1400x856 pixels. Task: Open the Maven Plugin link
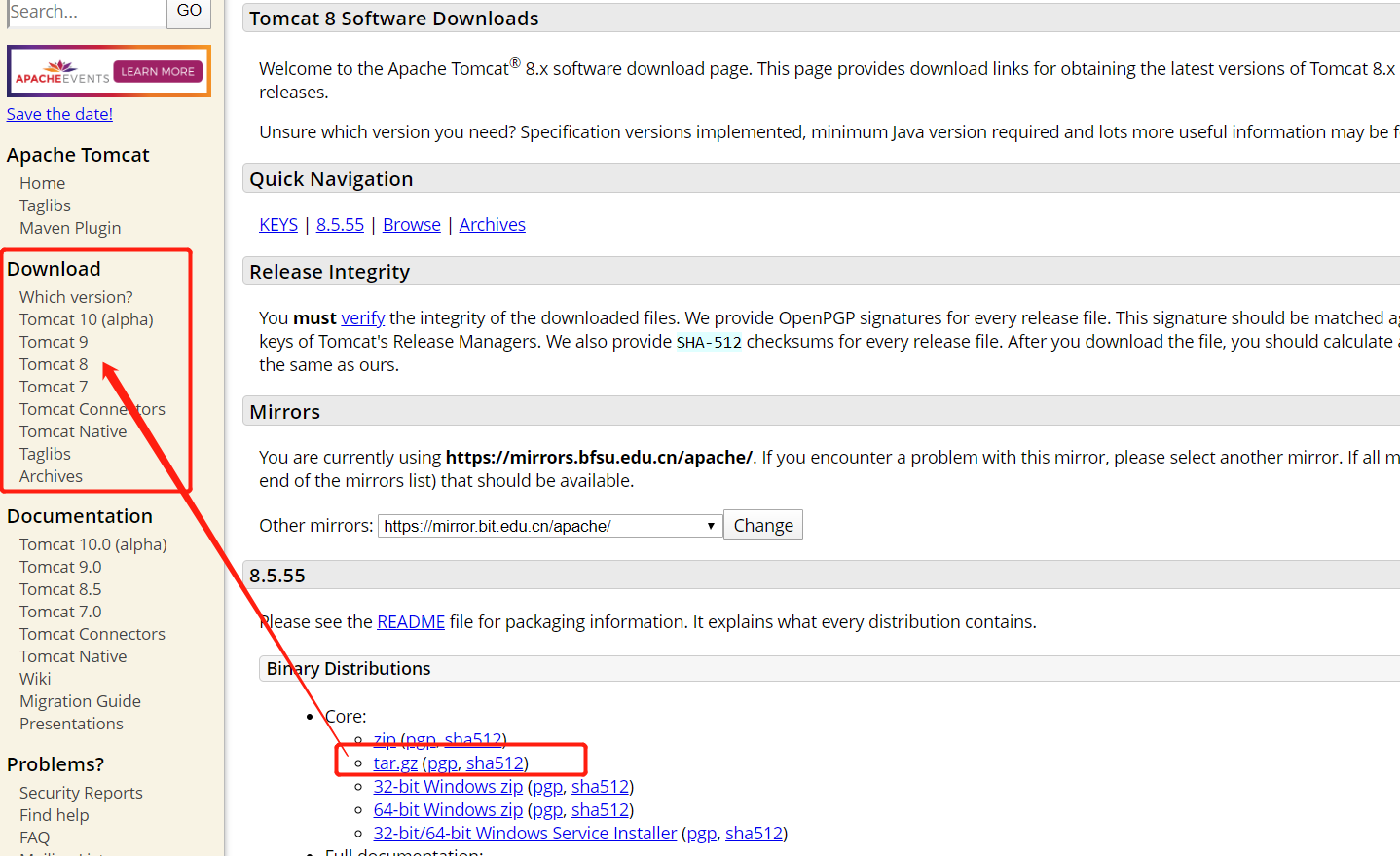pos(70,228)
